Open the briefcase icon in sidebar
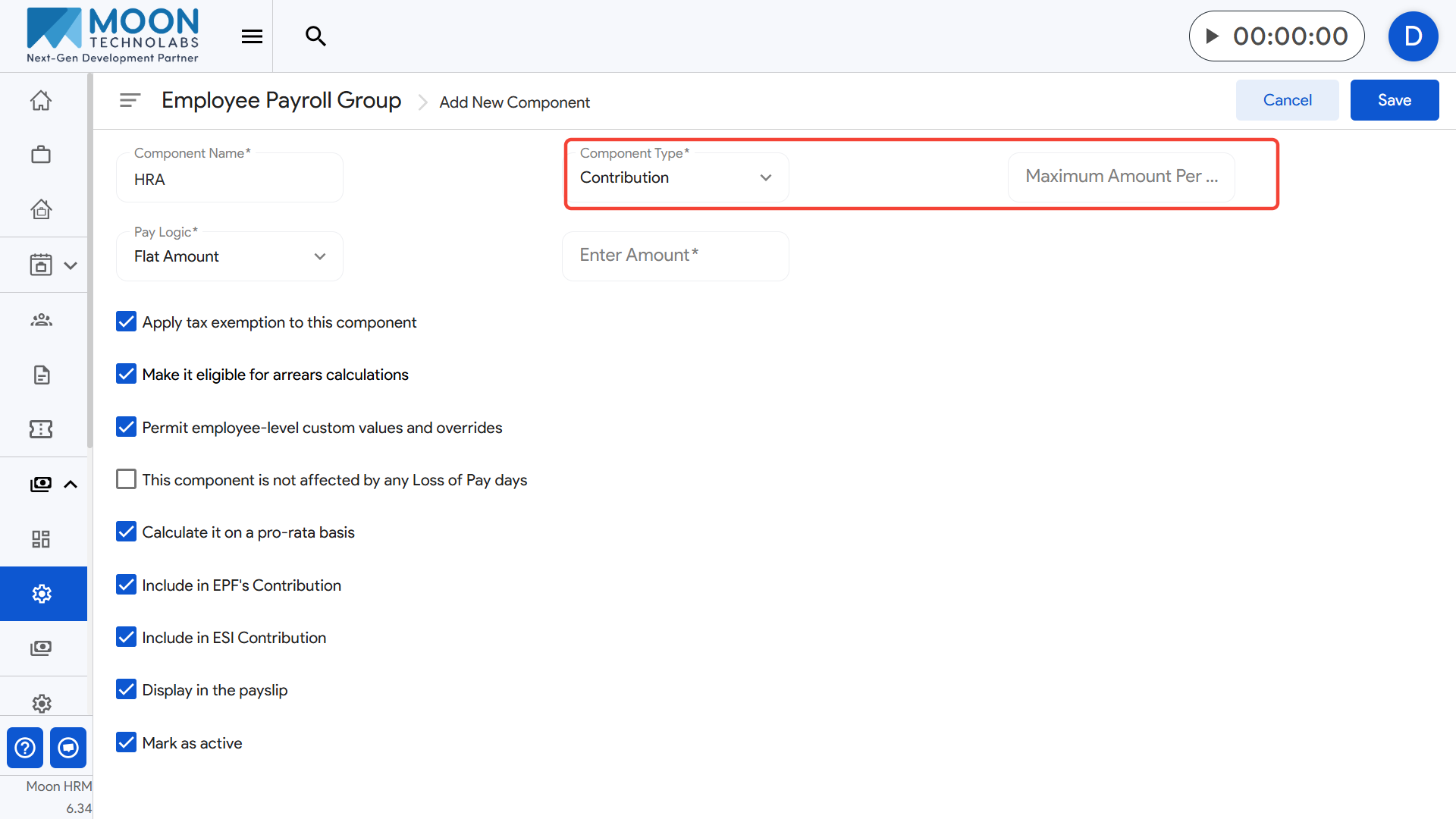Viewport: 1456px width, 819px height. point(41,155)
